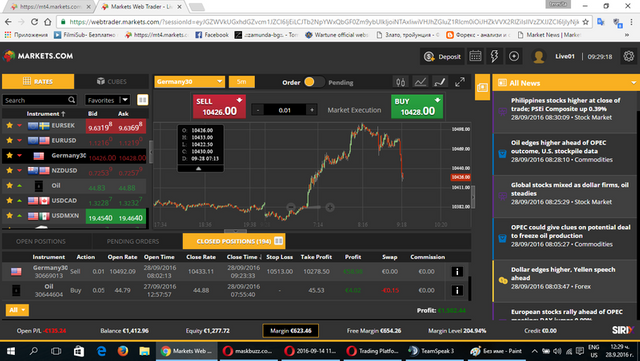Click the rates list grid view icon
The image size is (640, 361).
(x=142, y=100)
